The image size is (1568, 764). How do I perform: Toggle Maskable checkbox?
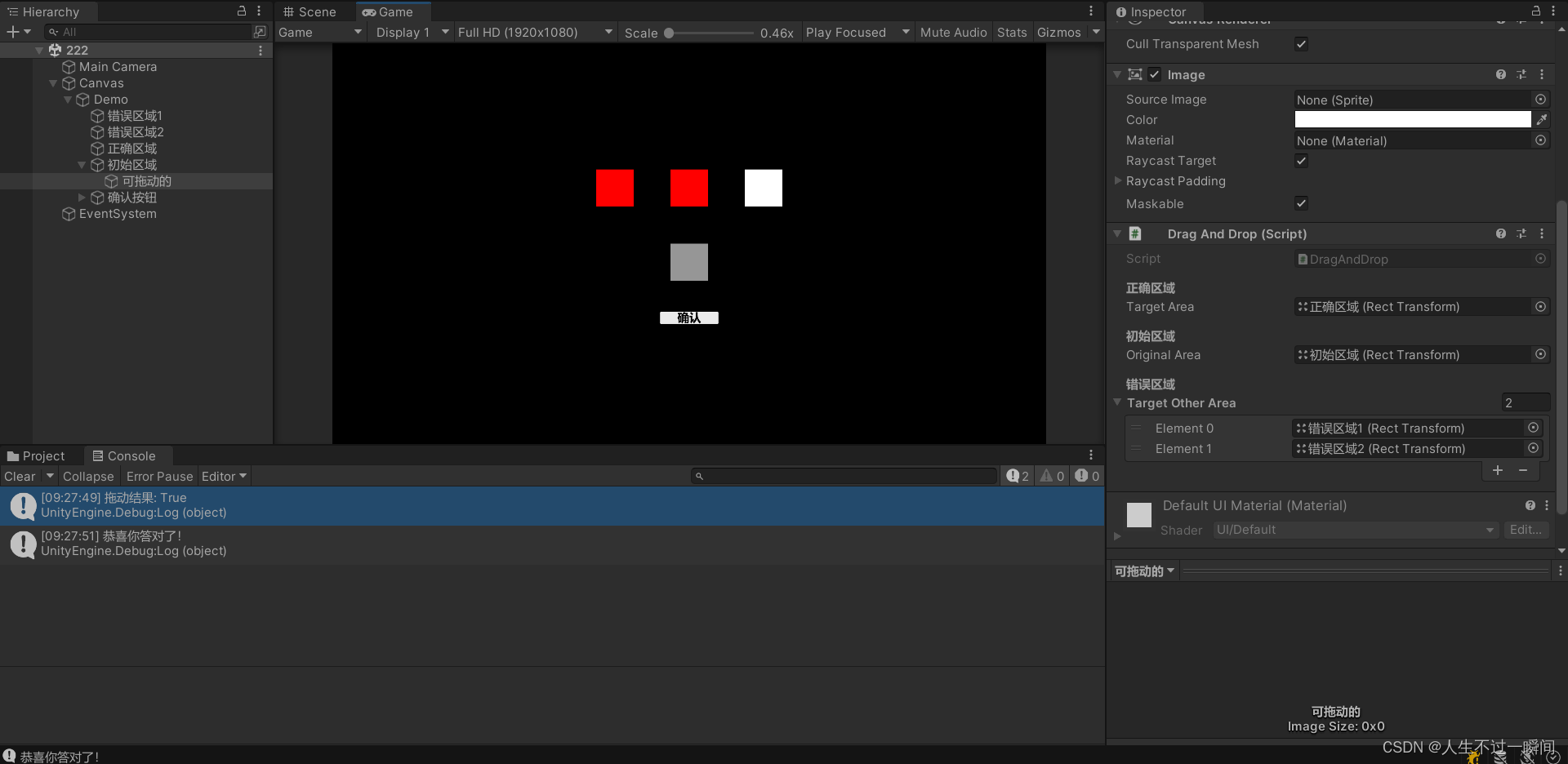point(1302,203)
